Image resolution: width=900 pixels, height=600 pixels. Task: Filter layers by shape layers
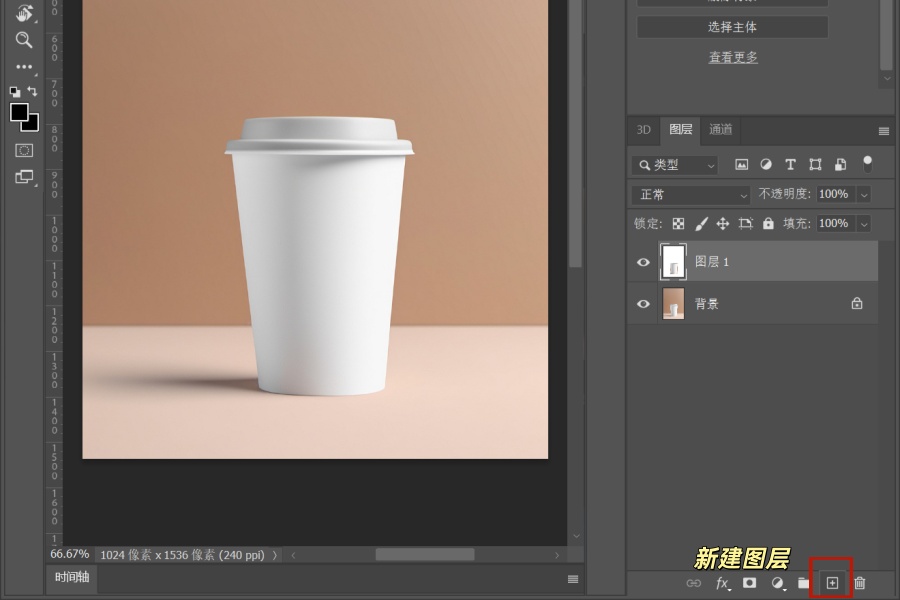point(815,165)
